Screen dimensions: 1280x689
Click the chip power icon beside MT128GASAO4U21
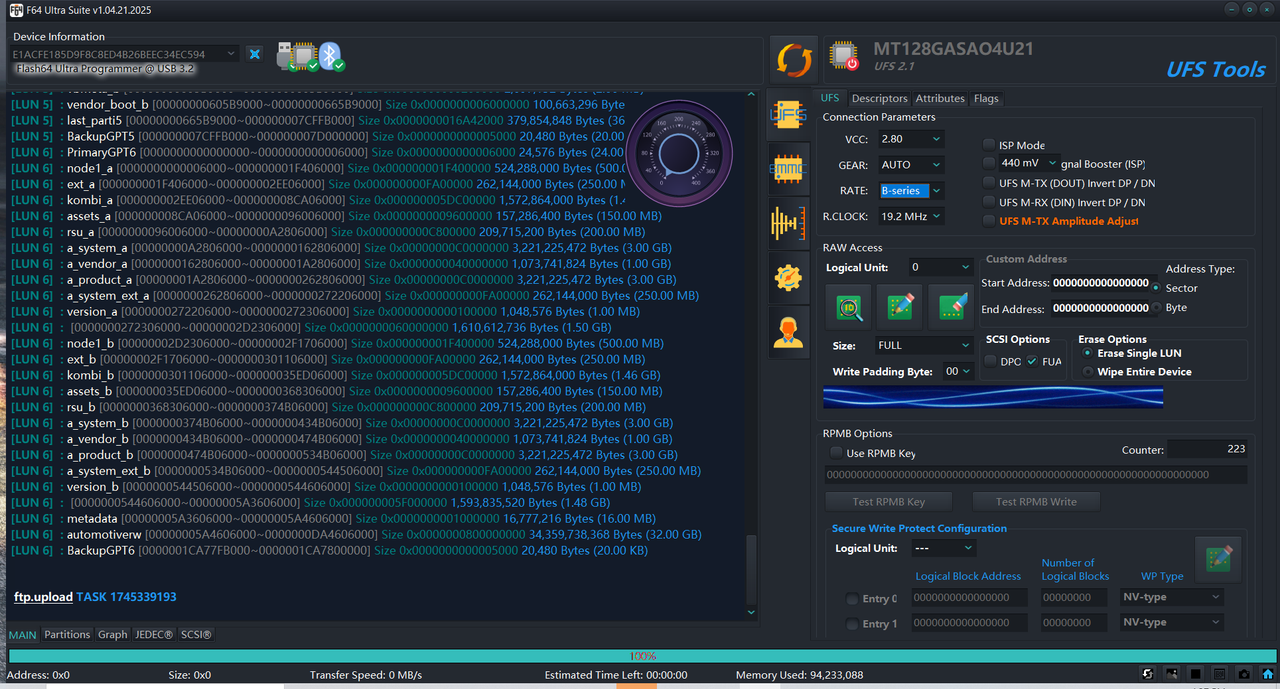coord(845,58)
